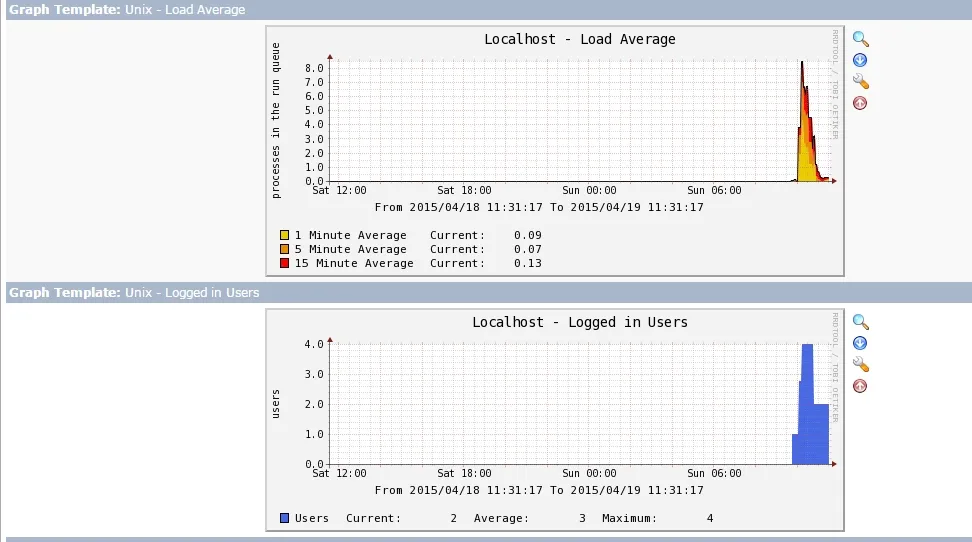972x542 pixels.
Task: Click the orange 5 Minute Average legend swatch
Action: [285, 249]
